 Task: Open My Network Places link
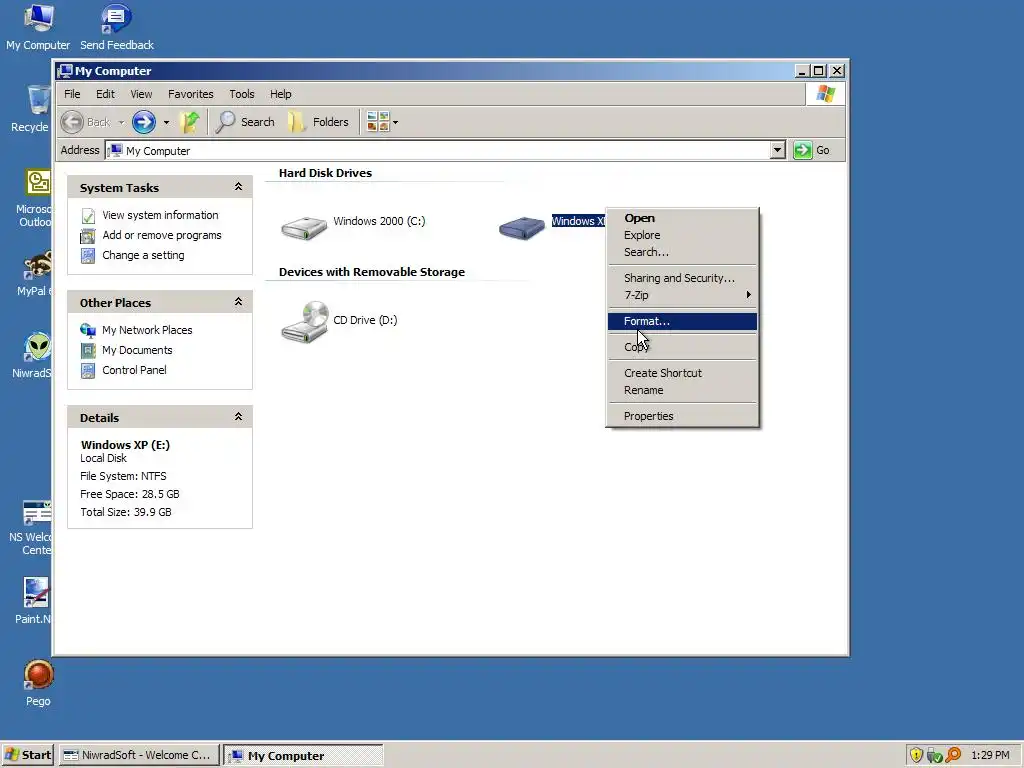click(x=147, y=330)
